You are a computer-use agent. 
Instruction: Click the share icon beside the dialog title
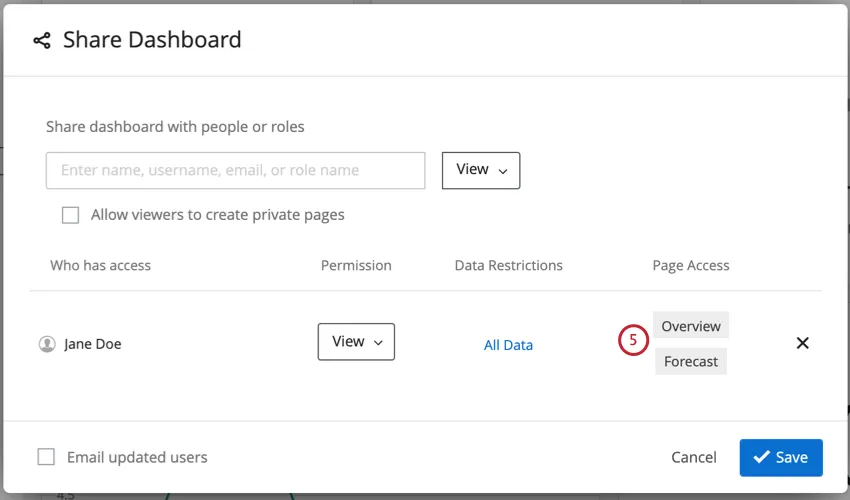[41, 40]
